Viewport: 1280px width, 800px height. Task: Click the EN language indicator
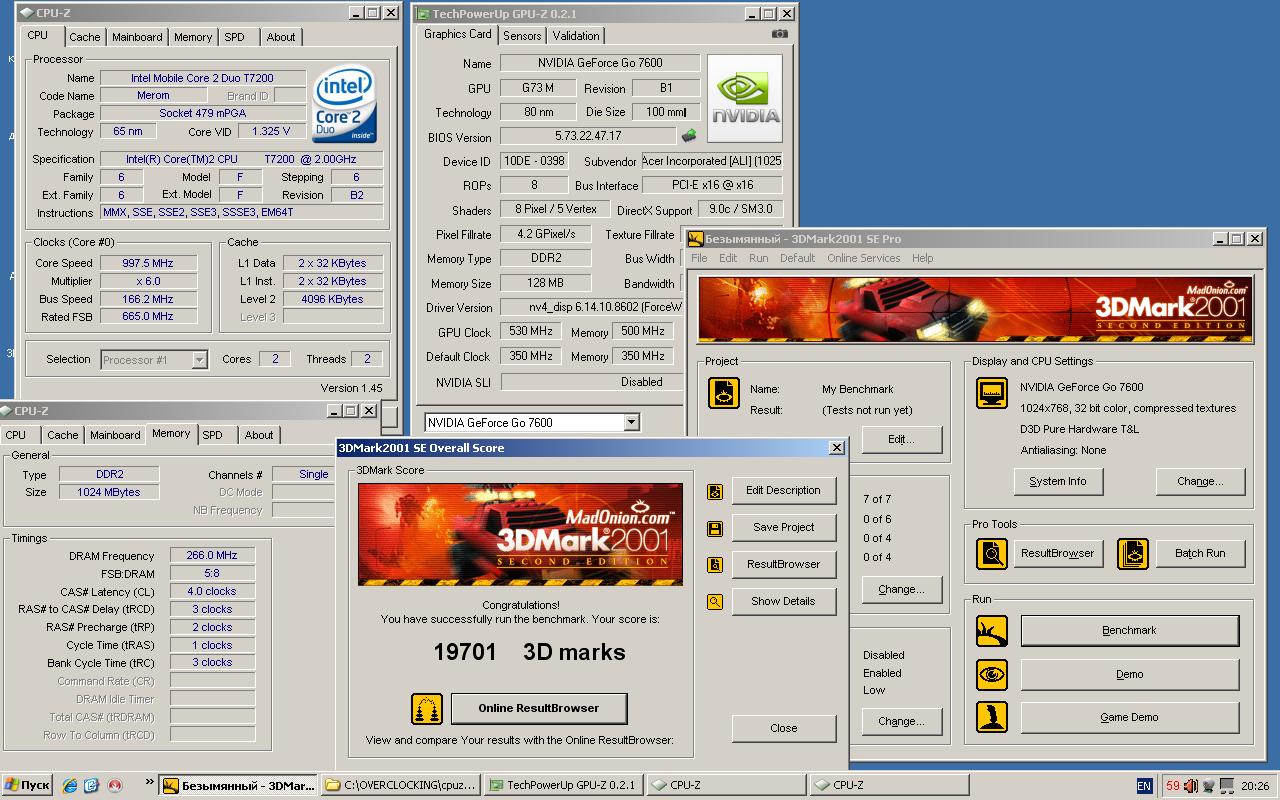1144,786
